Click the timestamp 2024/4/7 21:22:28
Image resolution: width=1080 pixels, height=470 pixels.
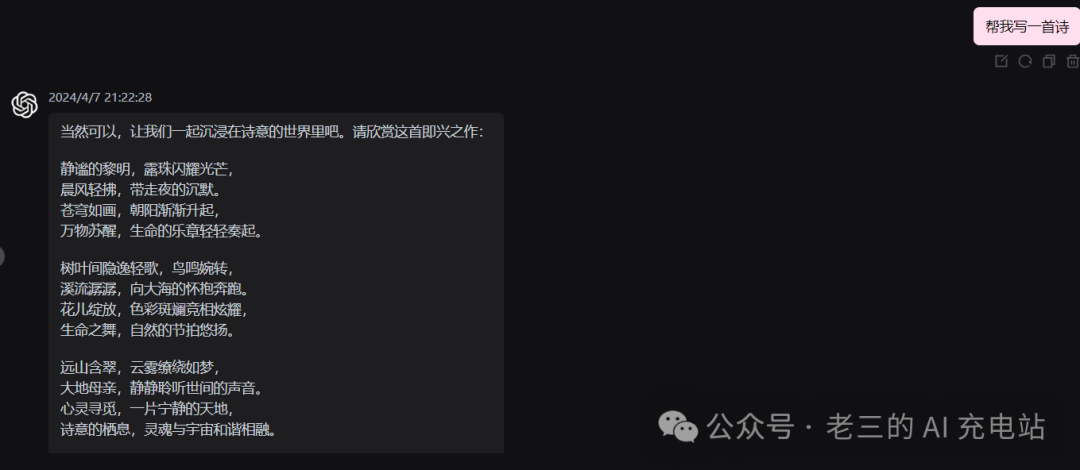100,97
